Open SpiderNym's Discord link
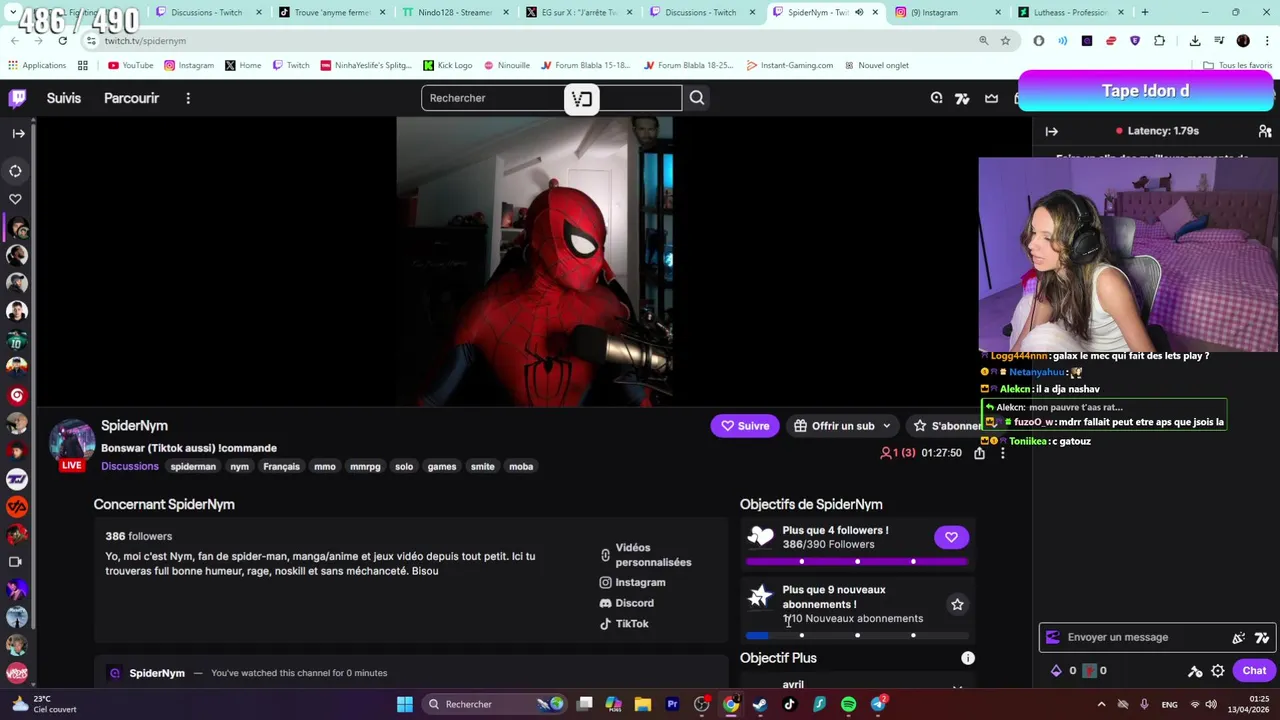Screen dimensions: 1280x720 point(627,603)
